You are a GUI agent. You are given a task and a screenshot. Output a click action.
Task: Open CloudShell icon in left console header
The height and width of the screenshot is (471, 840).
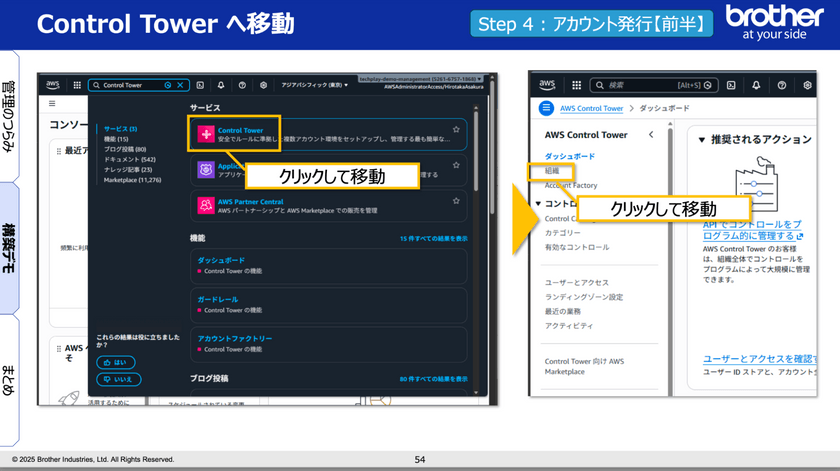(x=200, y=85)
